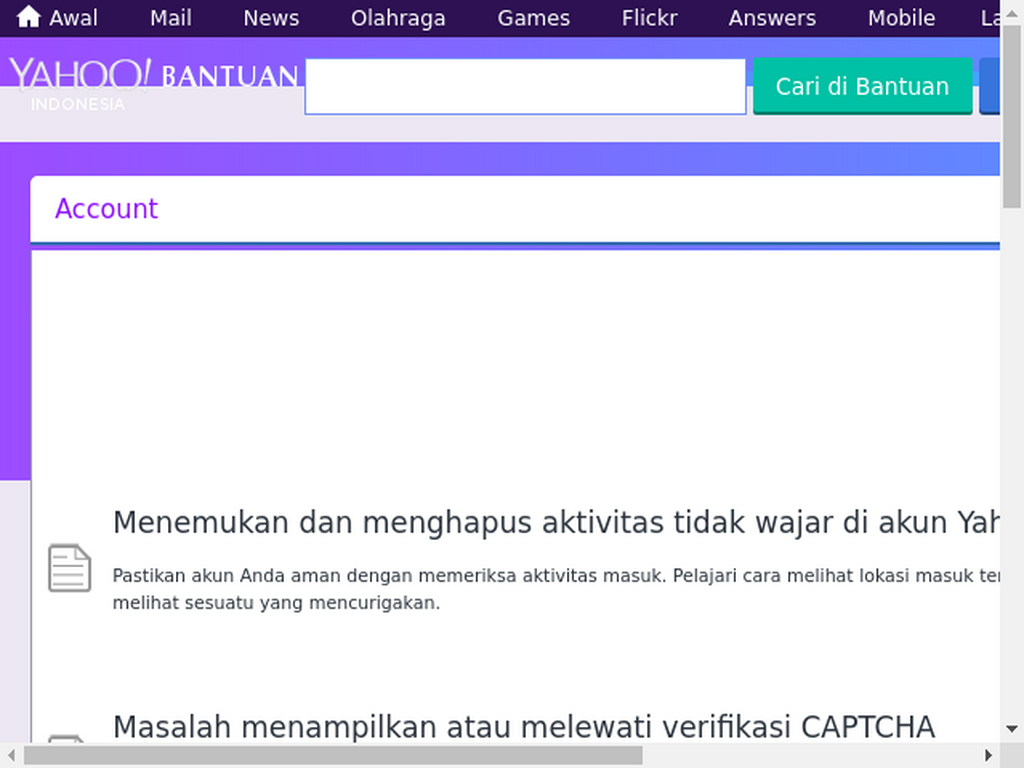This screenshot has height=768, width=1024.
Task: Click the Cari di Bantuan button
Action: point(863,86)
